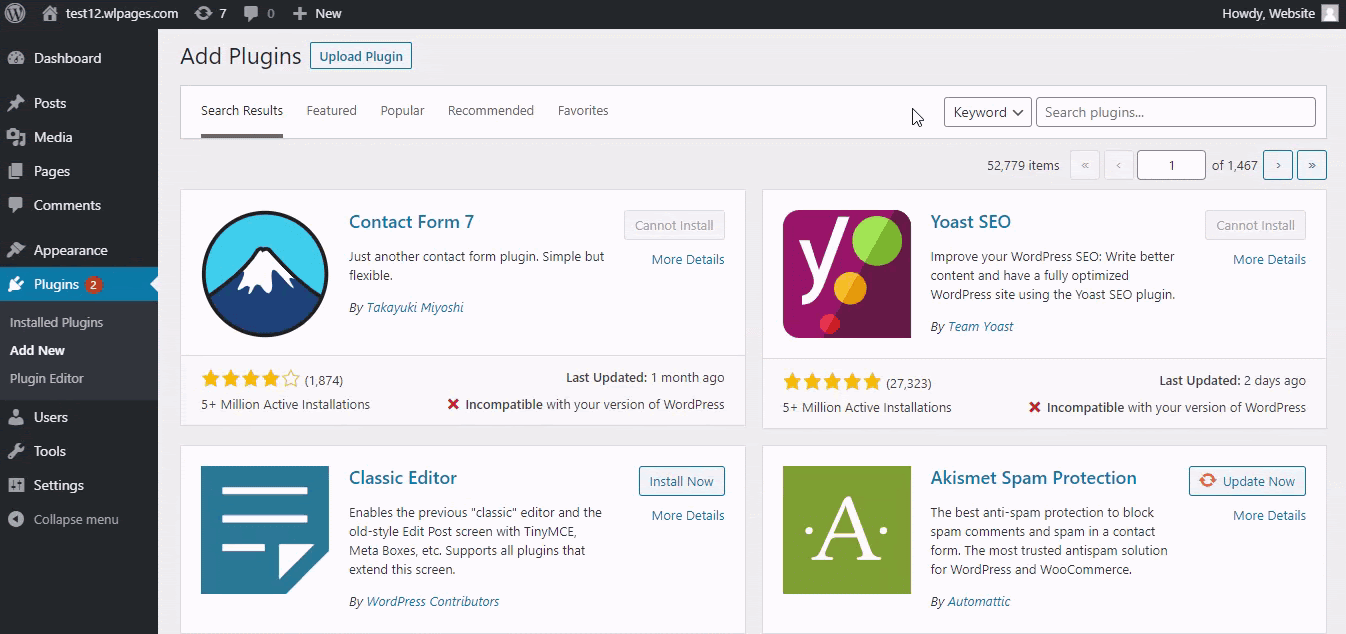Click the current page number field
This screenshot has width=1346, height=634.
1171,165
